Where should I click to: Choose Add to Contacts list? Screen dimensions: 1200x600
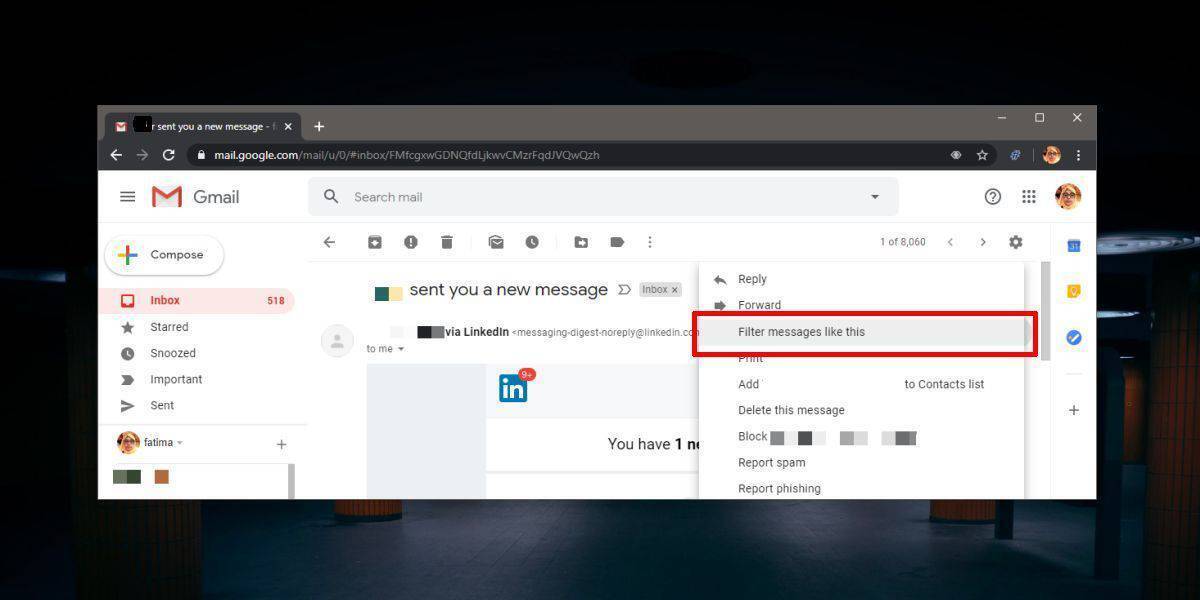point(861,384)
